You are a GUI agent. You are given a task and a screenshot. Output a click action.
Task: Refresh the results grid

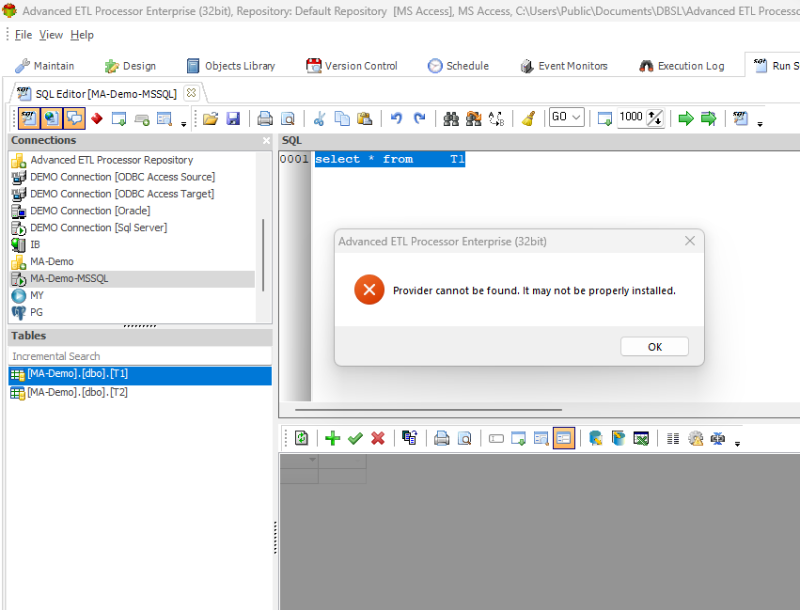click(301, 438)
